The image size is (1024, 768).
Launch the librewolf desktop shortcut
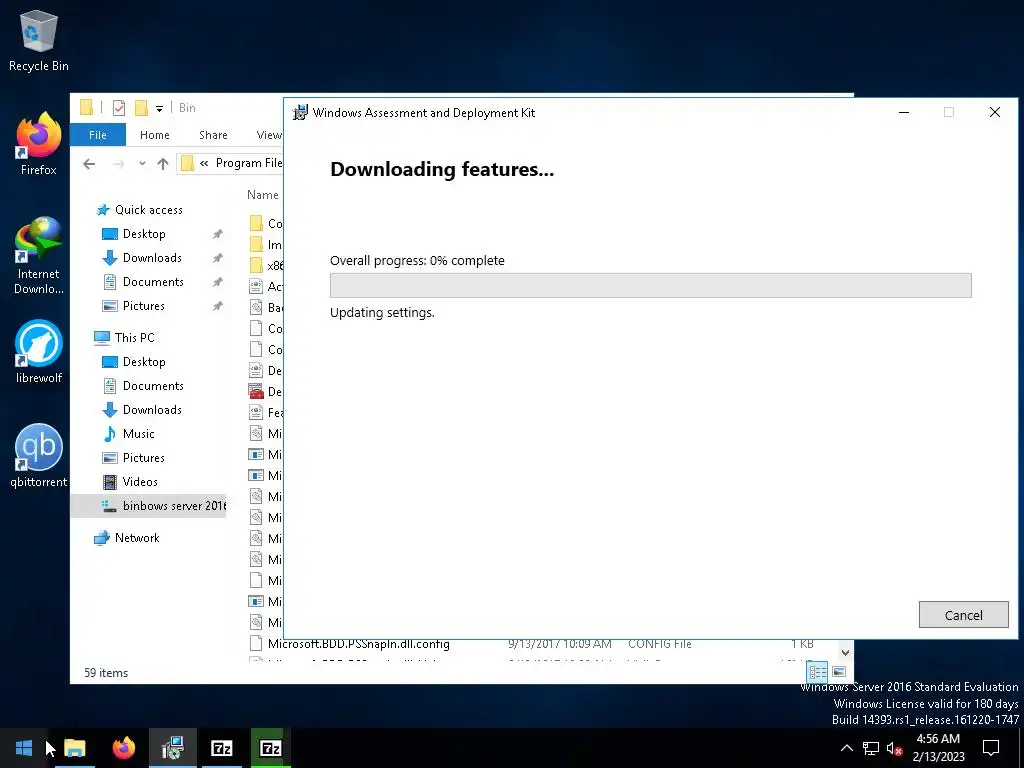(39, 351)
